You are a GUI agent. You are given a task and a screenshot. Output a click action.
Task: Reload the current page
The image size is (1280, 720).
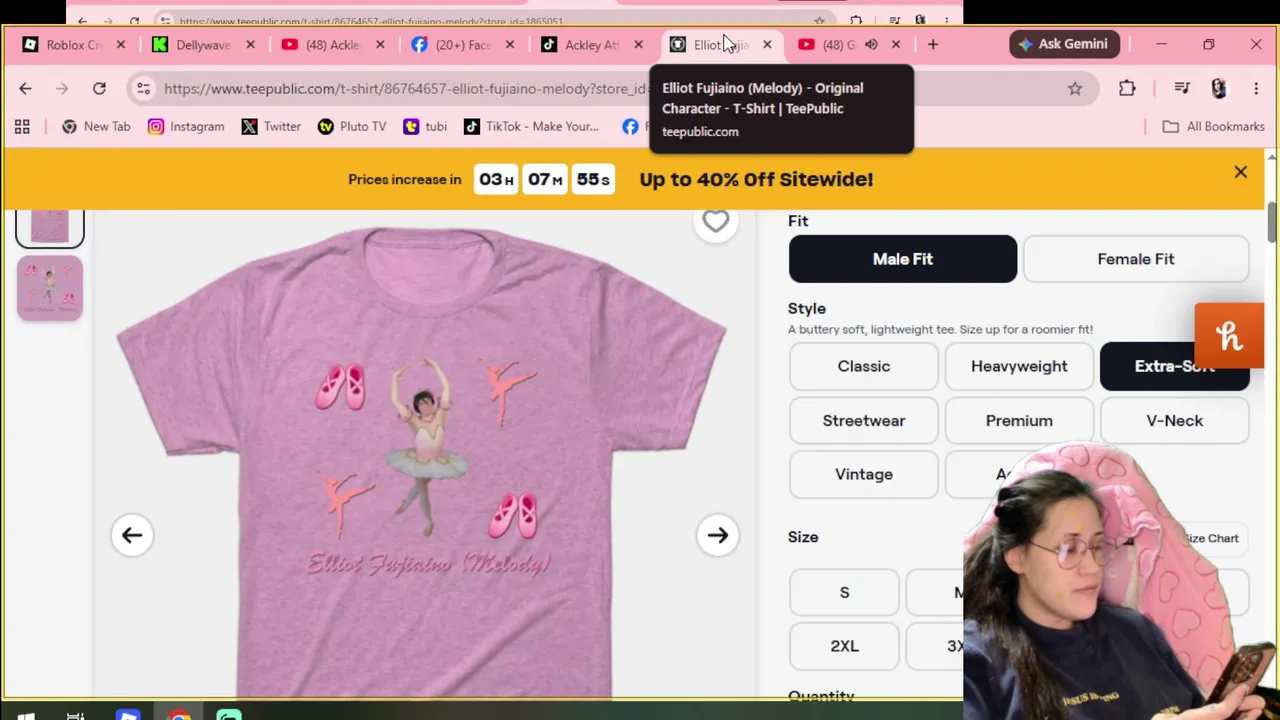click(x=99, y=89)
